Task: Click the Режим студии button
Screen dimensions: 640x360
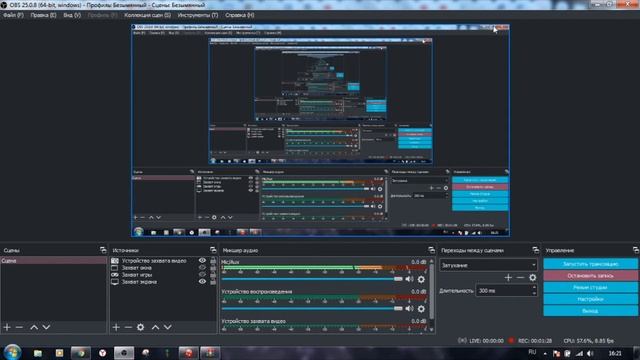Action: [590, 287]
